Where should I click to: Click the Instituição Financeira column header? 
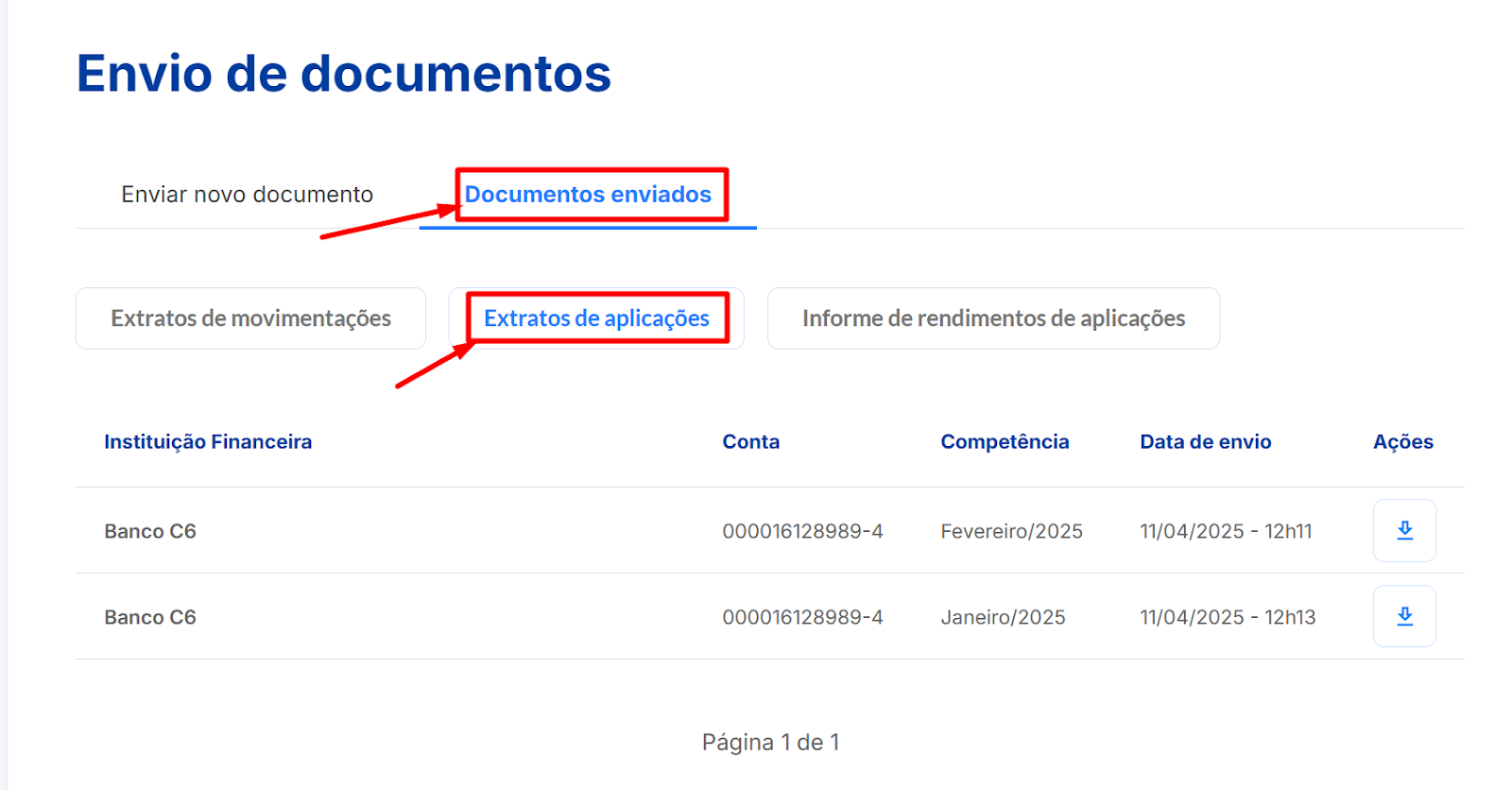point(208,441)
